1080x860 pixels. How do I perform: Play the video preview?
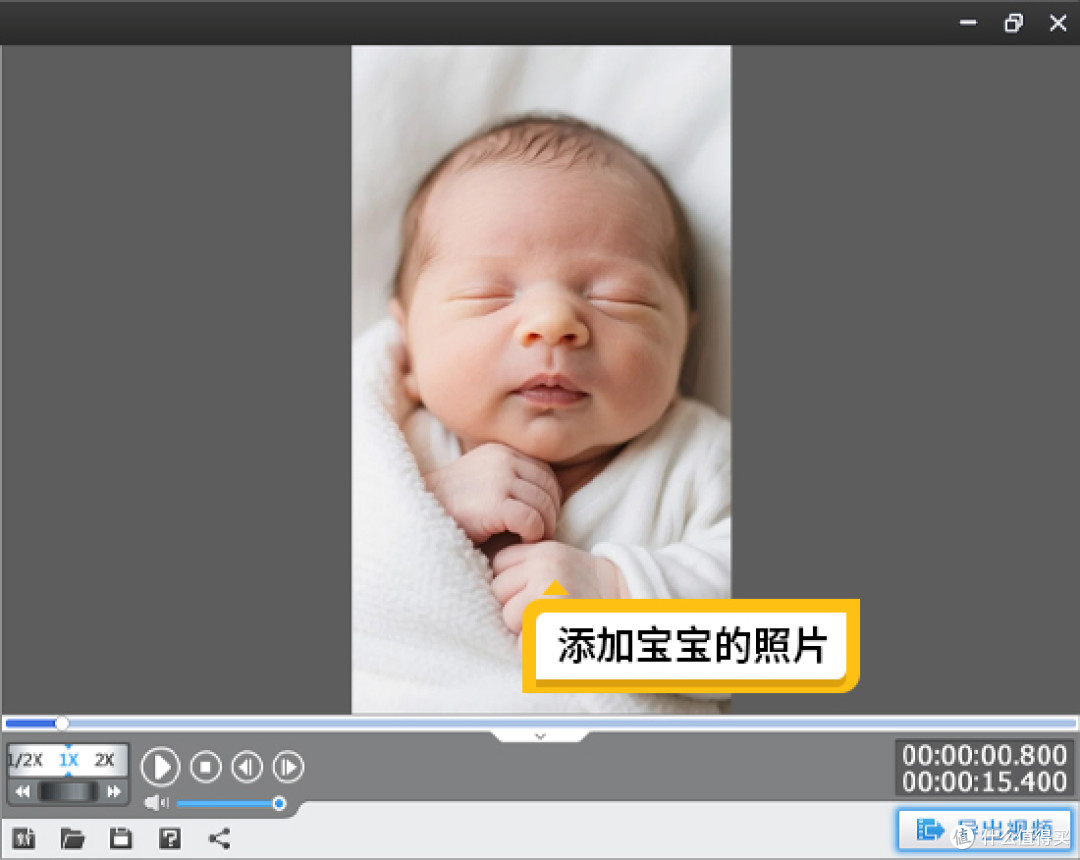coord(160,766)
